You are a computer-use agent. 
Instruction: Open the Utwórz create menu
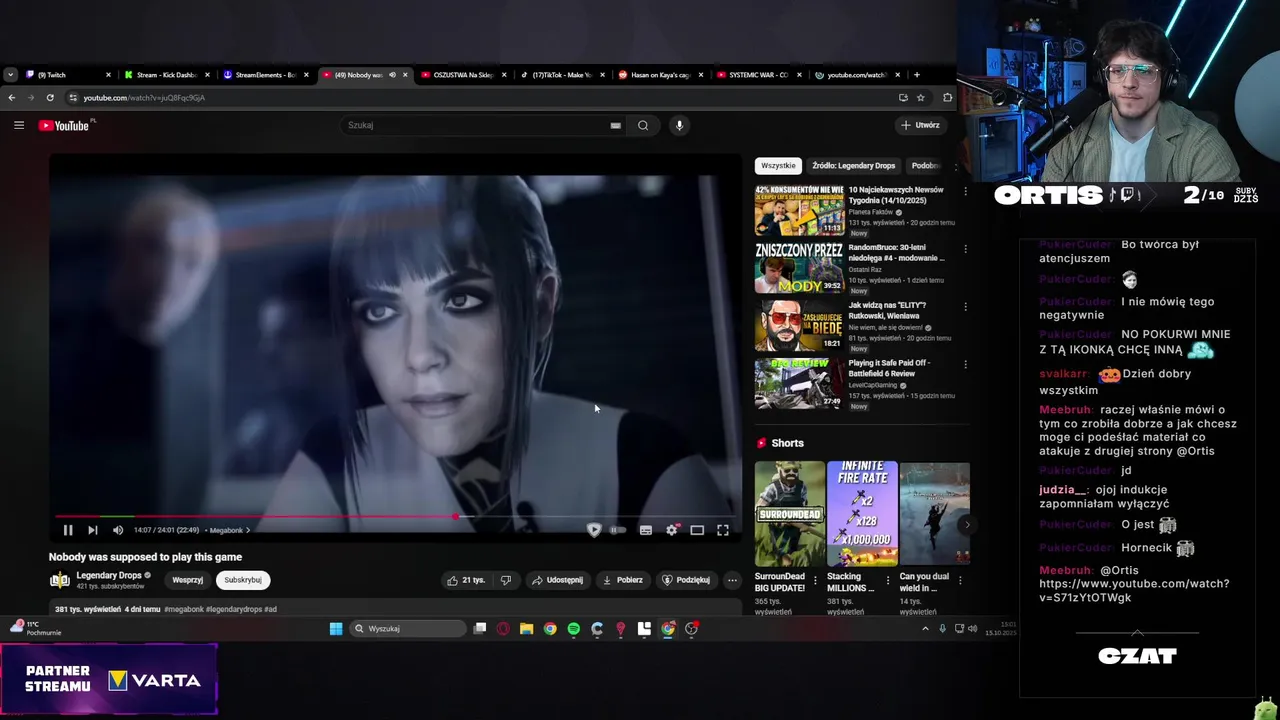920,125
